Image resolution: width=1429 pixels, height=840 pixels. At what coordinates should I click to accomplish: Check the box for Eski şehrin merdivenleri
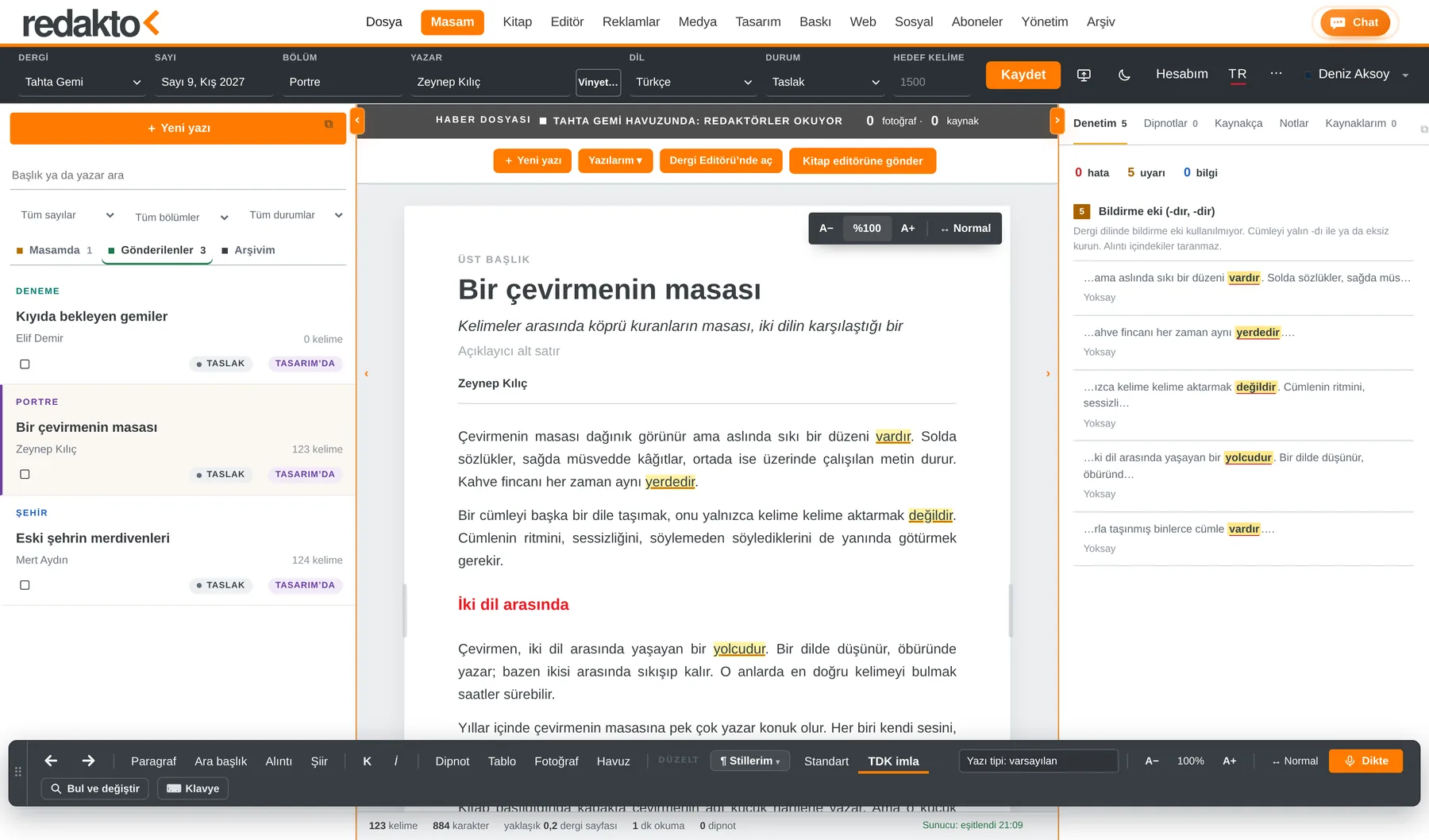click(x=25, y=585)
